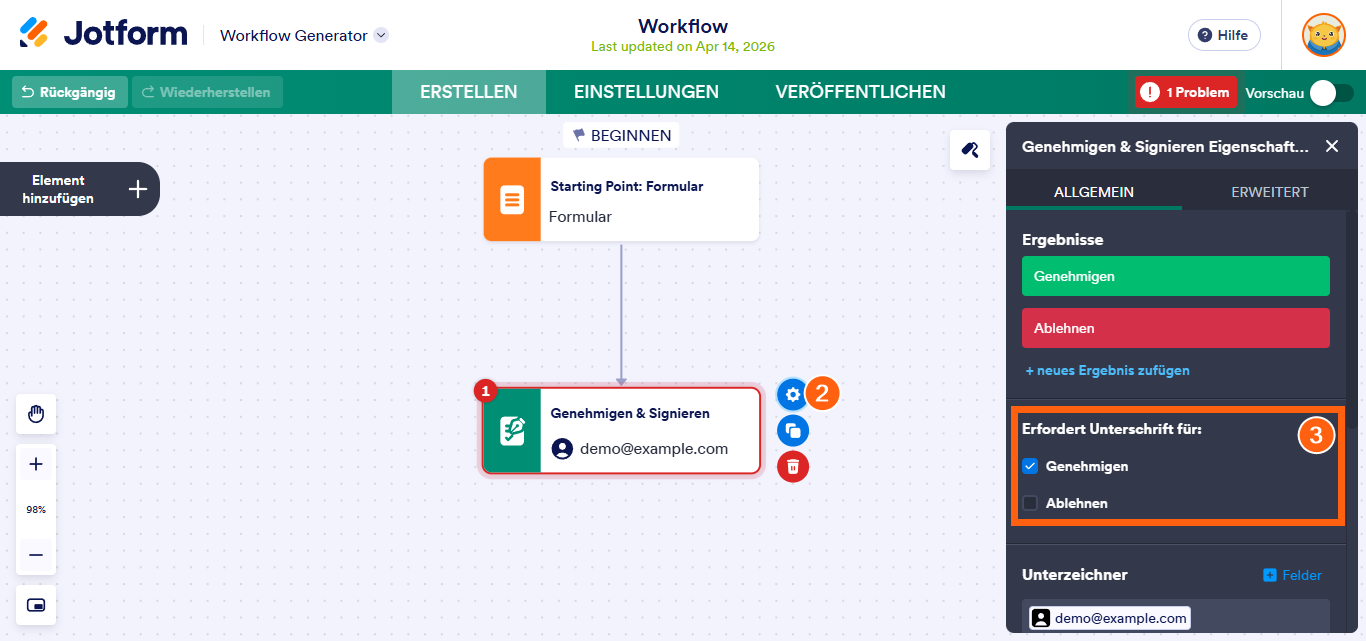Click the Hilfe button
The image size is (1366, 641).
[x=1224, y=35]
